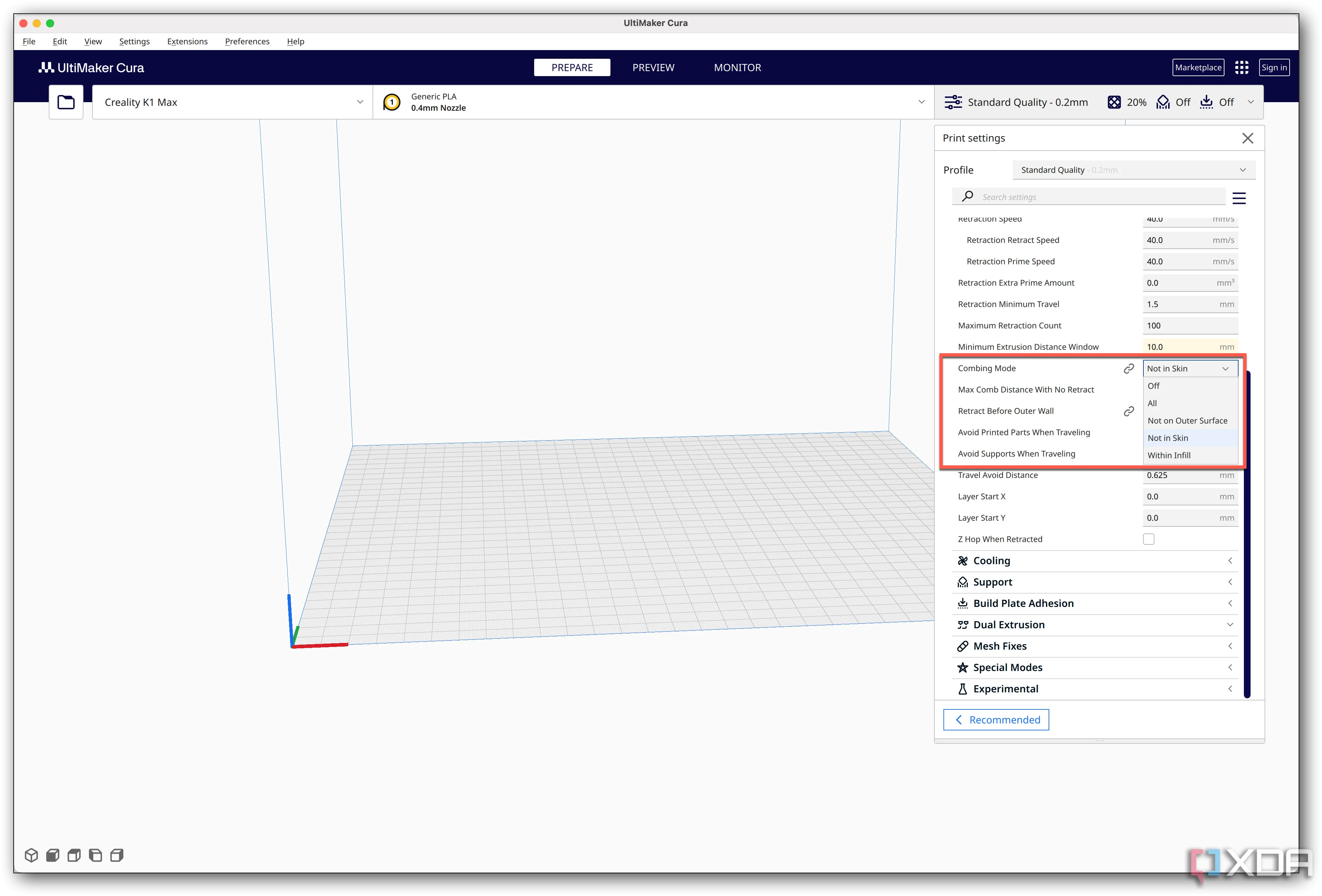Close the Print settings panel

pyautogui.click(x=1248, y=138)
